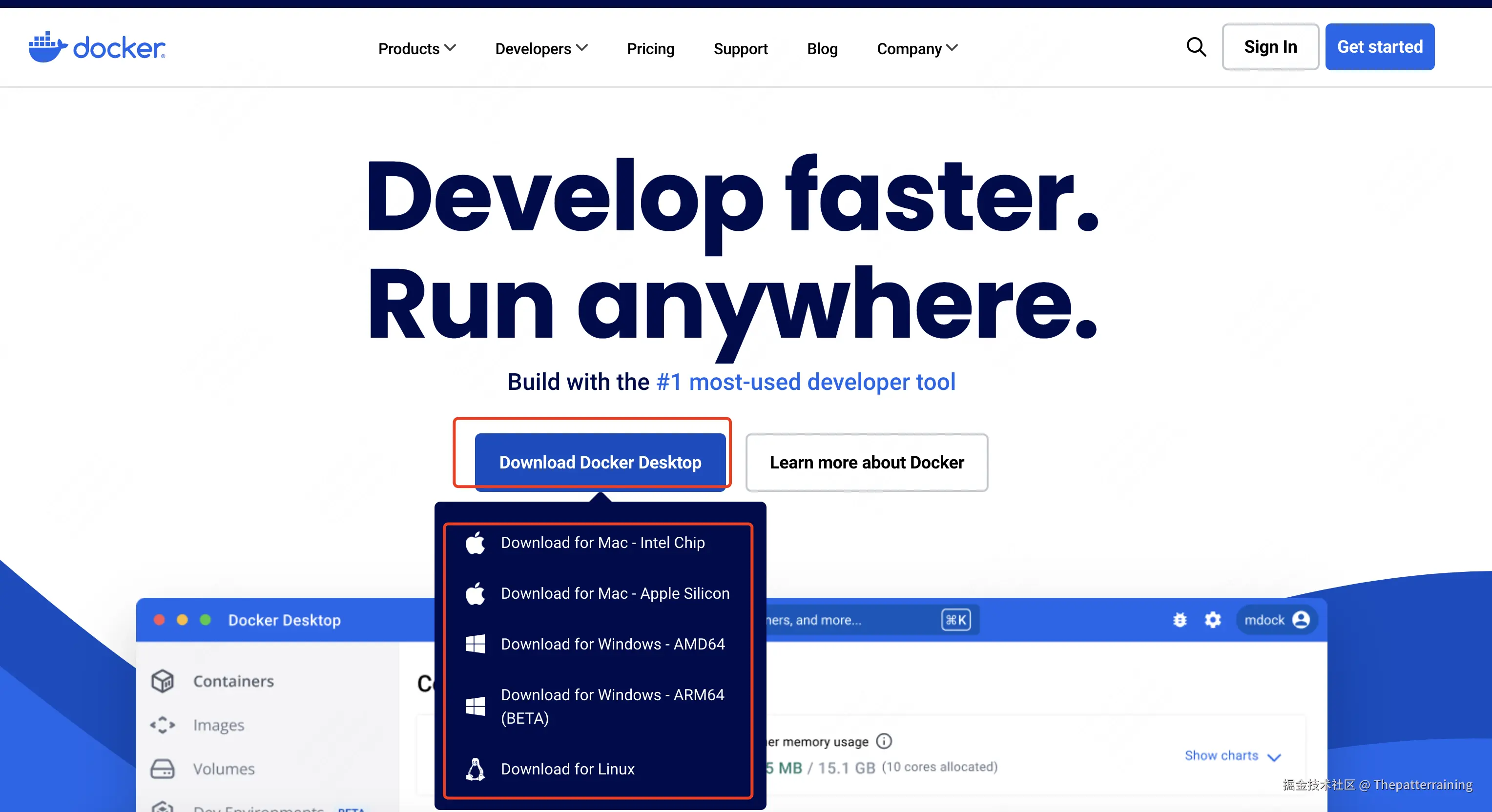The width and height of the screenshot is (1492, 812).
Task: Click #1 most-used developer tool link
Action: click(806, 382)
